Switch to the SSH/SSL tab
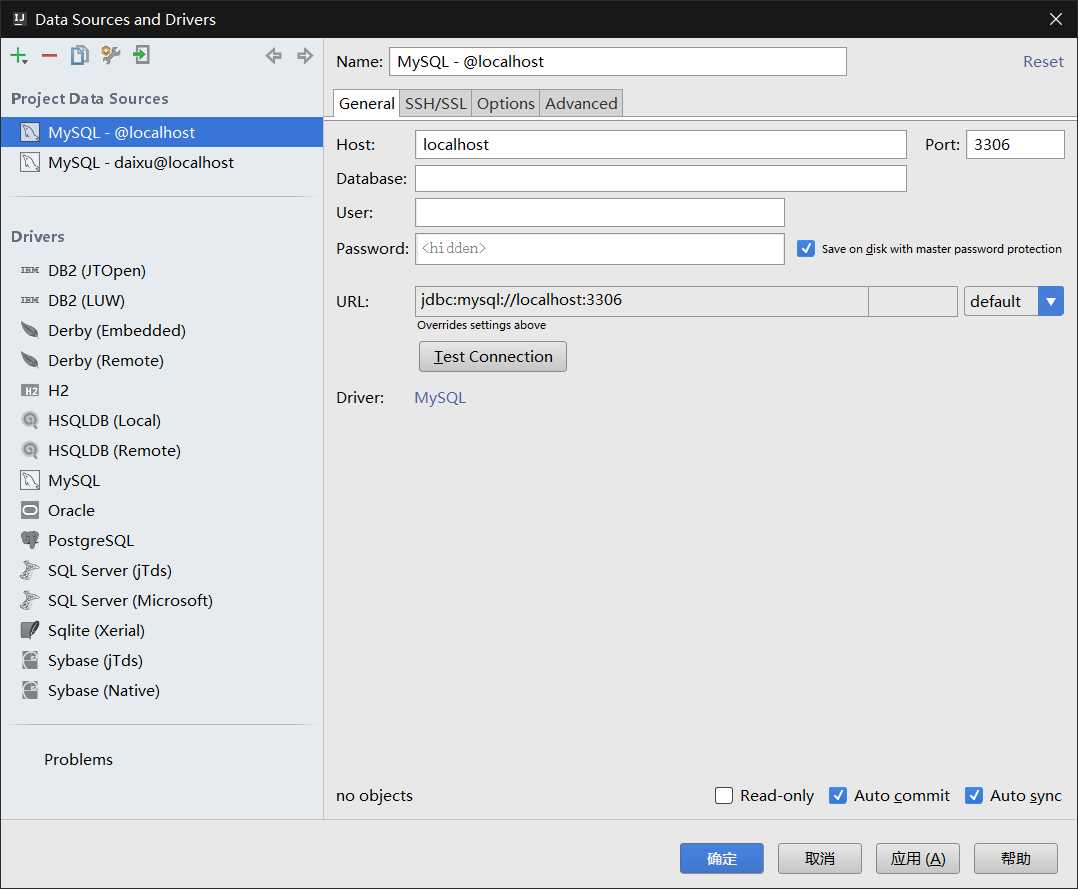This screenshot has height=889, width=1078. click(435, 103)
